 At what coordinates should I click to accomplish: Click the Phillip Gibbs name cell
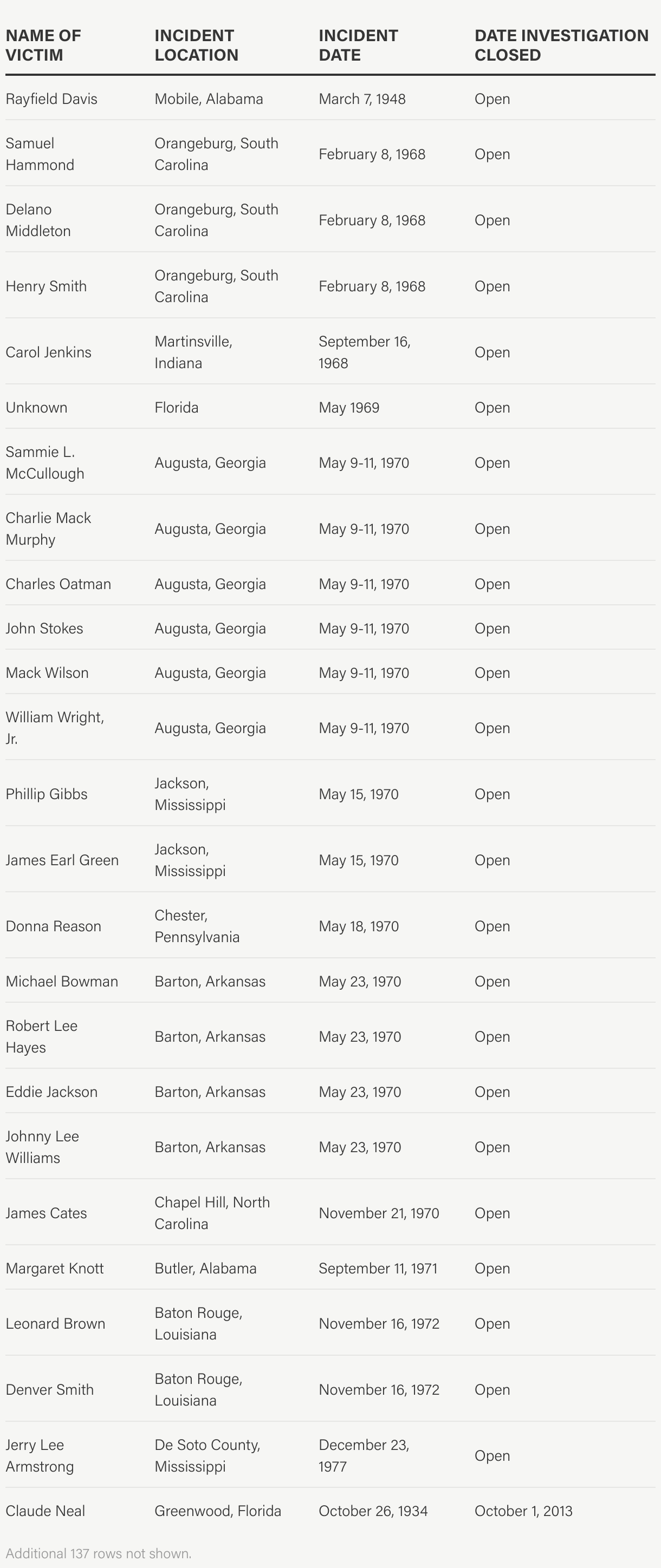46,794
